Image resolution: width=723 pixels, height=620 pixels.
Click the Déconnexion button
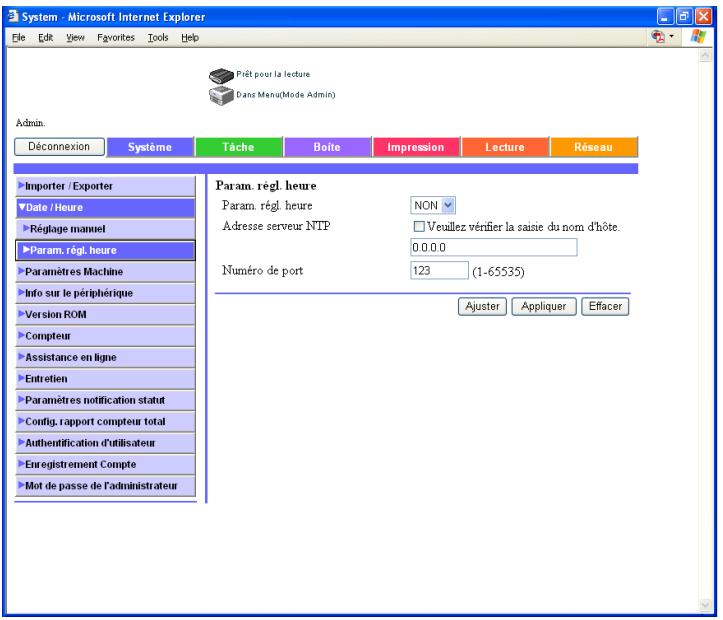59,147
